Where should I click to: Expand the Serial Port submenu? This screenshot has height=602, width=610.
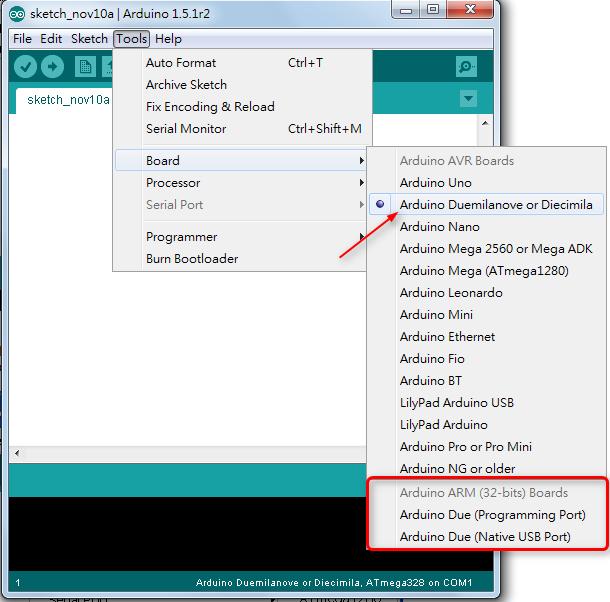[241, 205]
